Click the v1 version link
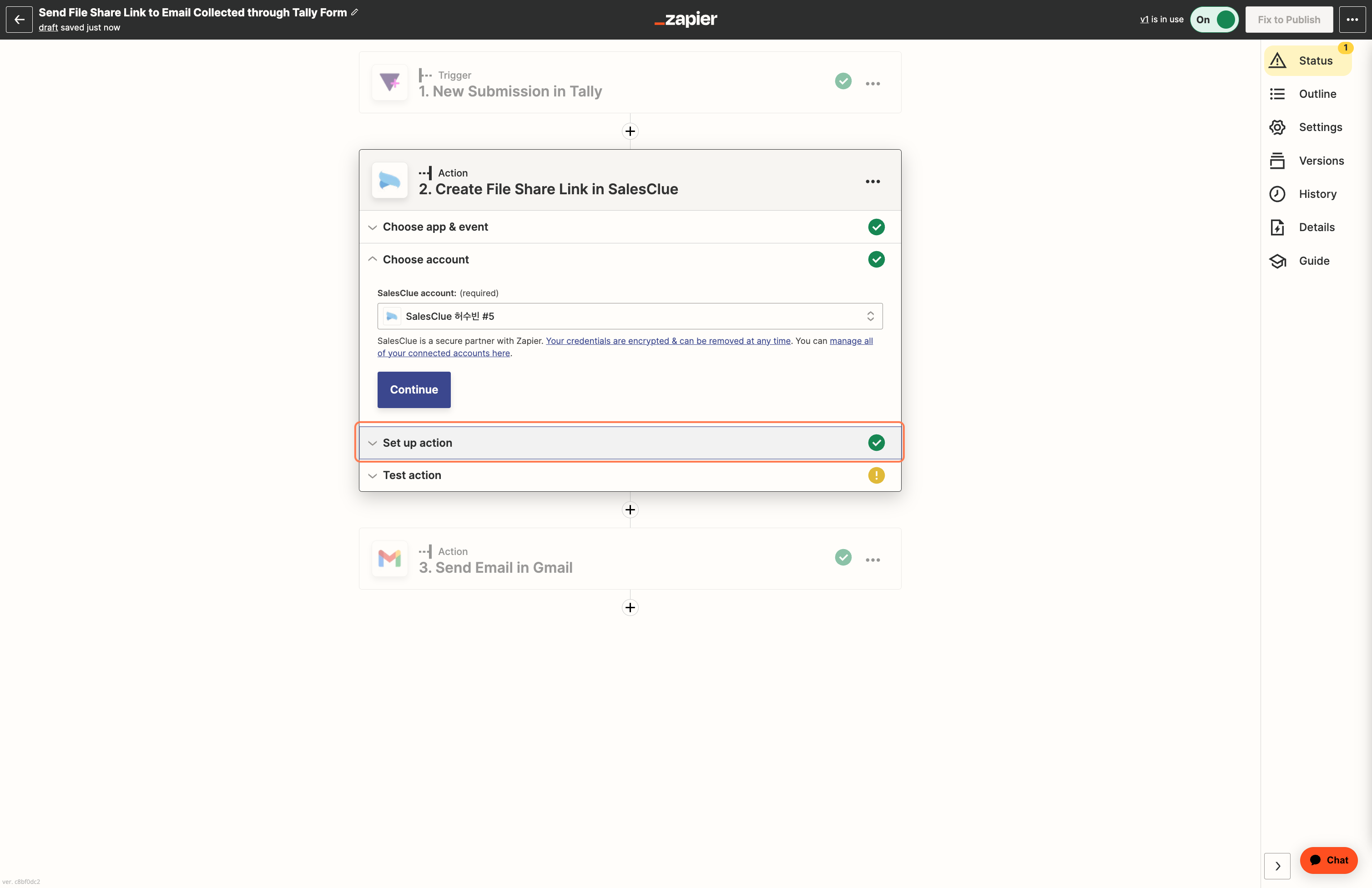The height and width of the screenshot is (888, 1372). [x=1144, y=20]
